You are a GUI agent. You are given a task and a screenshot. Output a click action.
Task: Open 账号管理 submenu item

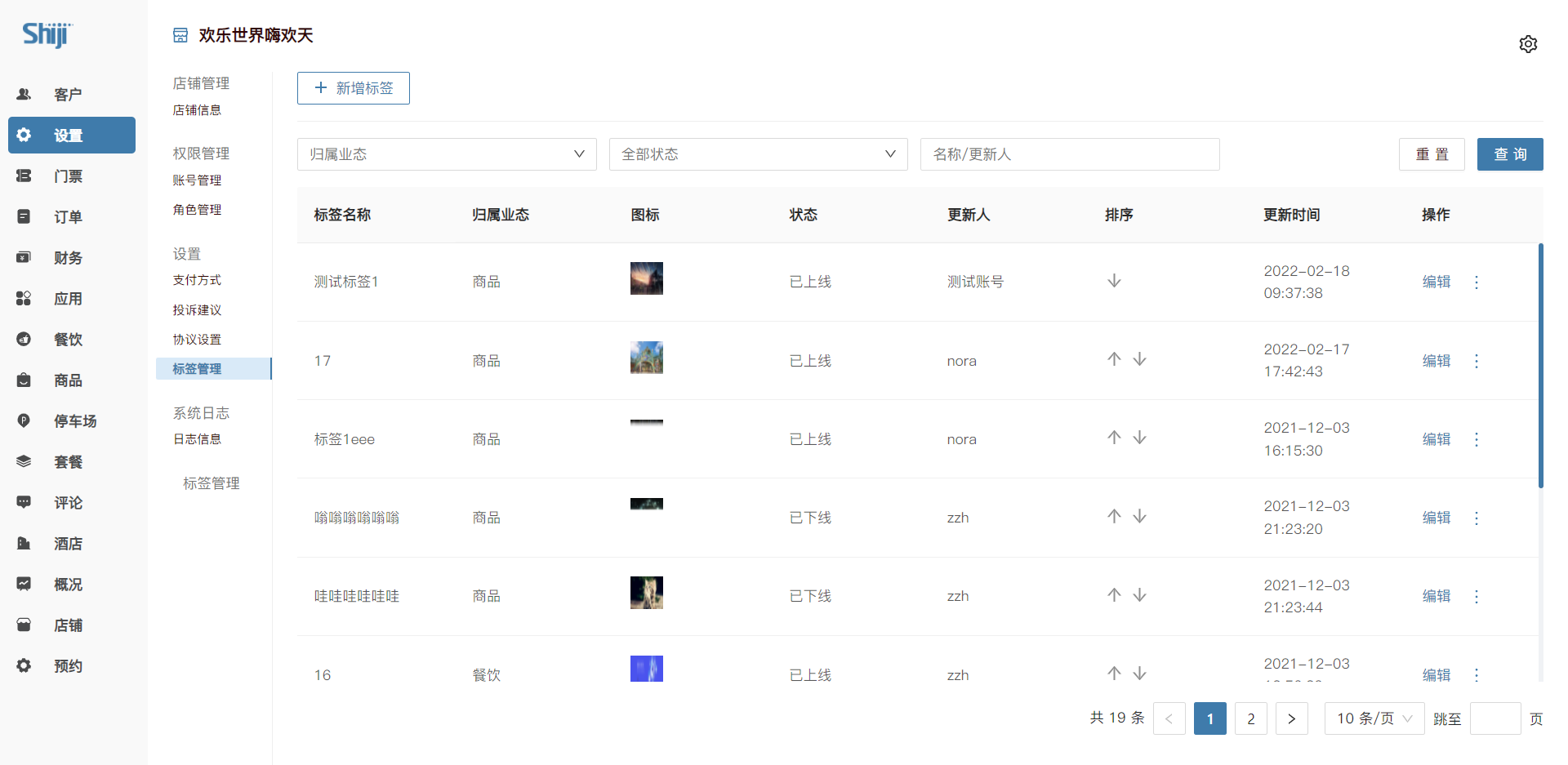[x=197, y=180]
